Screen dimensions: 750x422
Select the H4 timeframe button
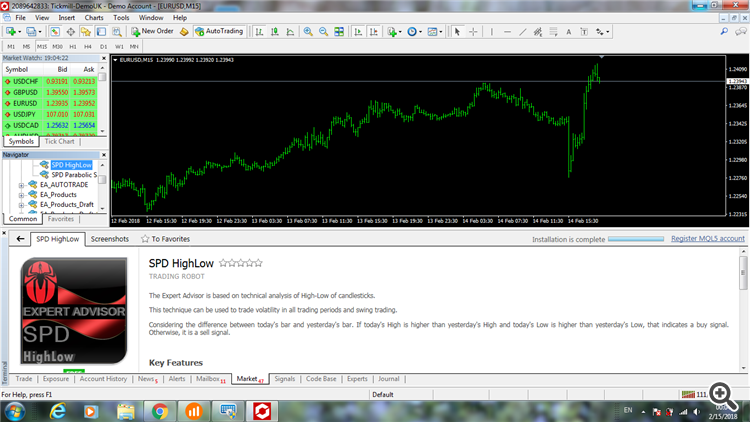tap(88, 46)
